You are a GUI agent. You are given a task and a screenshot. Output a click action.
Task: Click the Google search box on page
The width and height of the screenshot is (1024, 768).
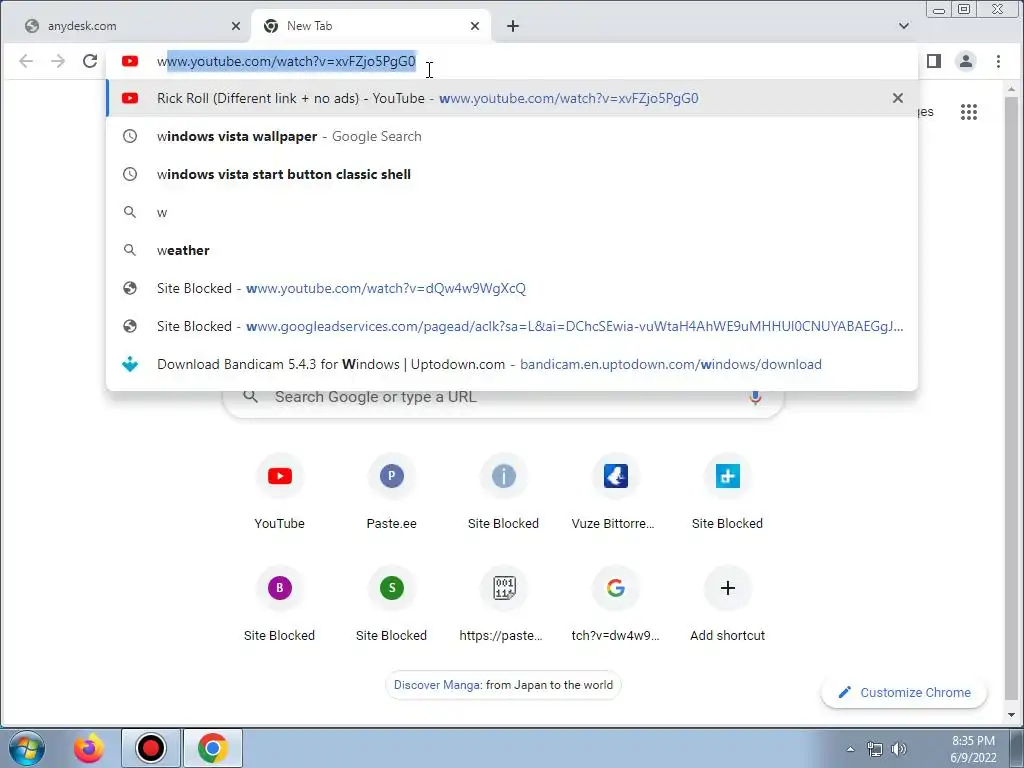503,397
